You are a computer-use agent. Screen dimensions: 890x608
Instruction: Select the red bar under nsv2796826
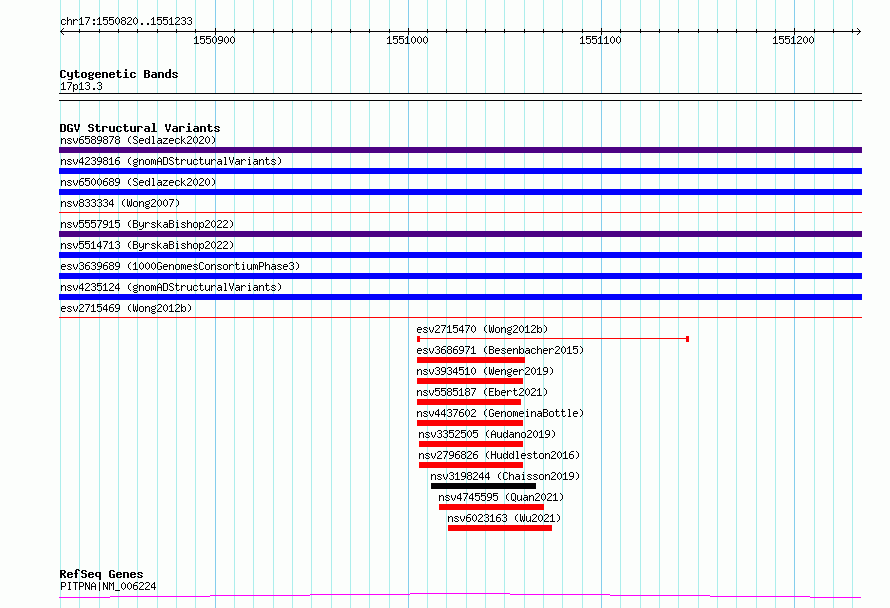click(471, 465)
